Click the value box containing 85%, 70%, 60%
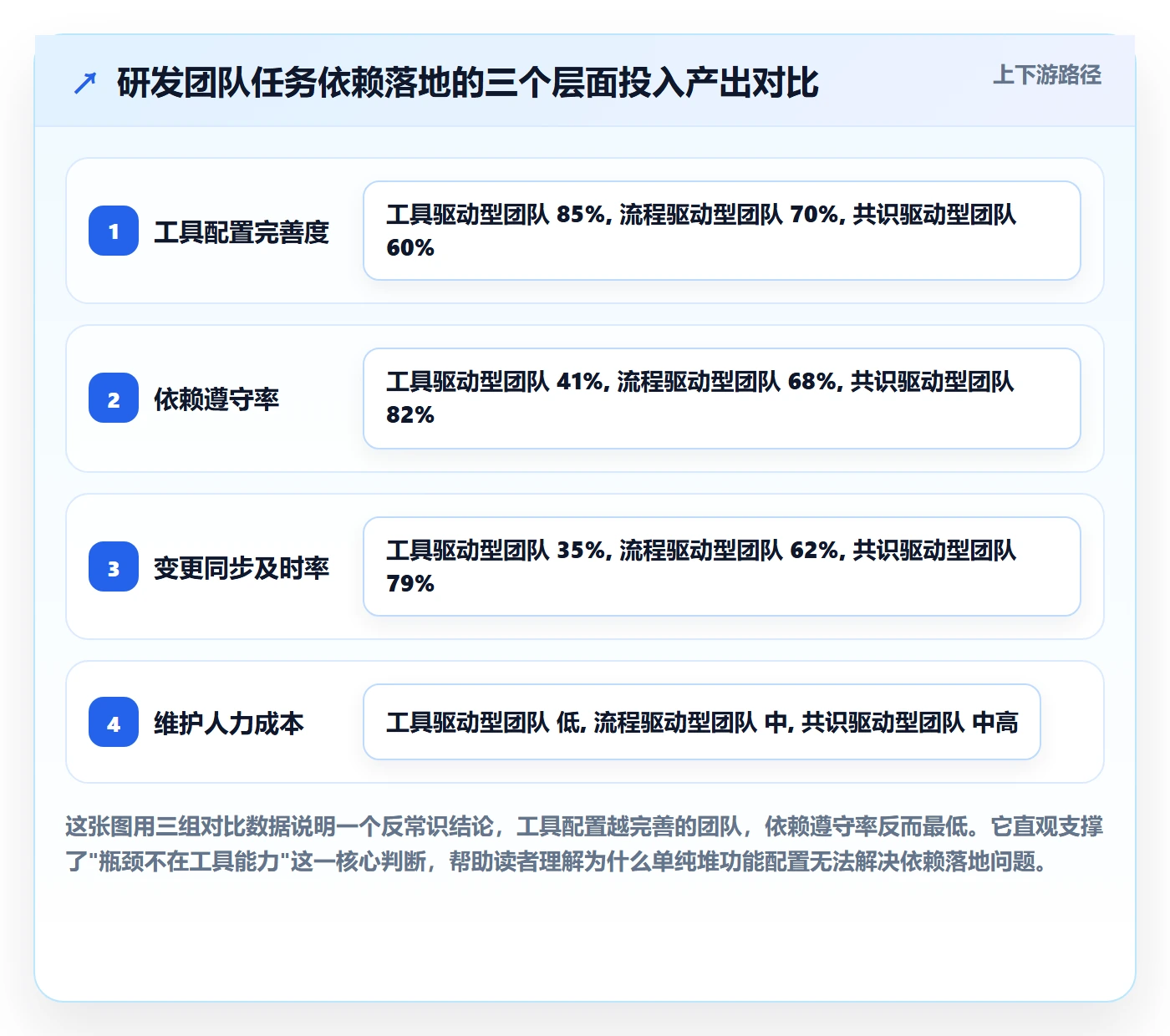 tap(722, 231)
